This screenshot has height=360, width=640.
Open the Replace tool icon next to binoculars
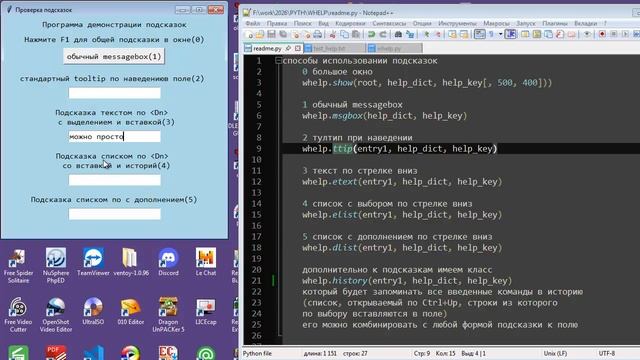click(410, 35)
